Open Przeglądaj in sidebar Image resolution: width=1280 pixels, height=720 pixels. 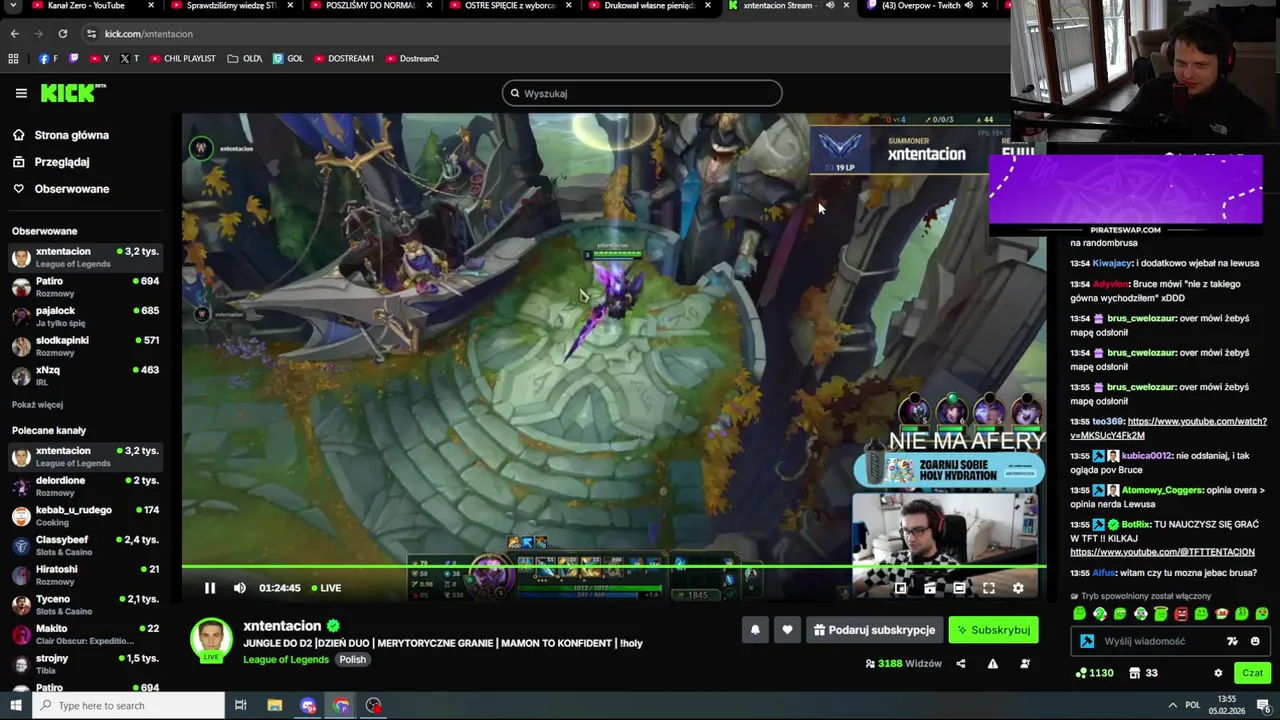click(62, 162)
